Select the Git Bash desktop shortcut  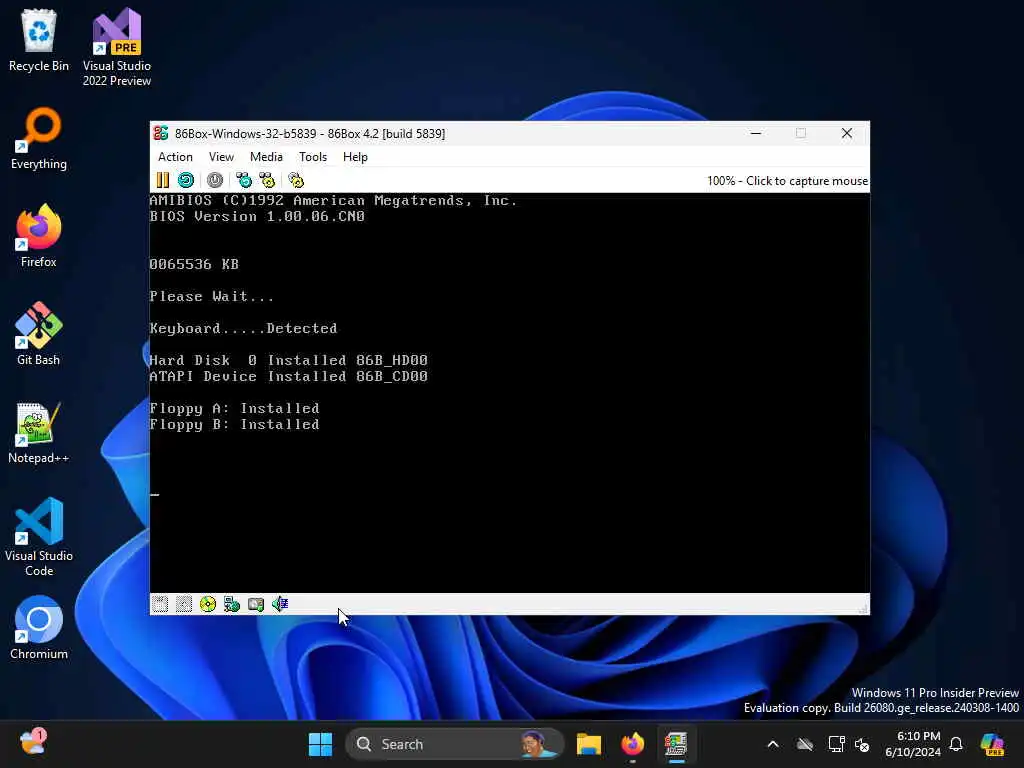click(39, 334)
